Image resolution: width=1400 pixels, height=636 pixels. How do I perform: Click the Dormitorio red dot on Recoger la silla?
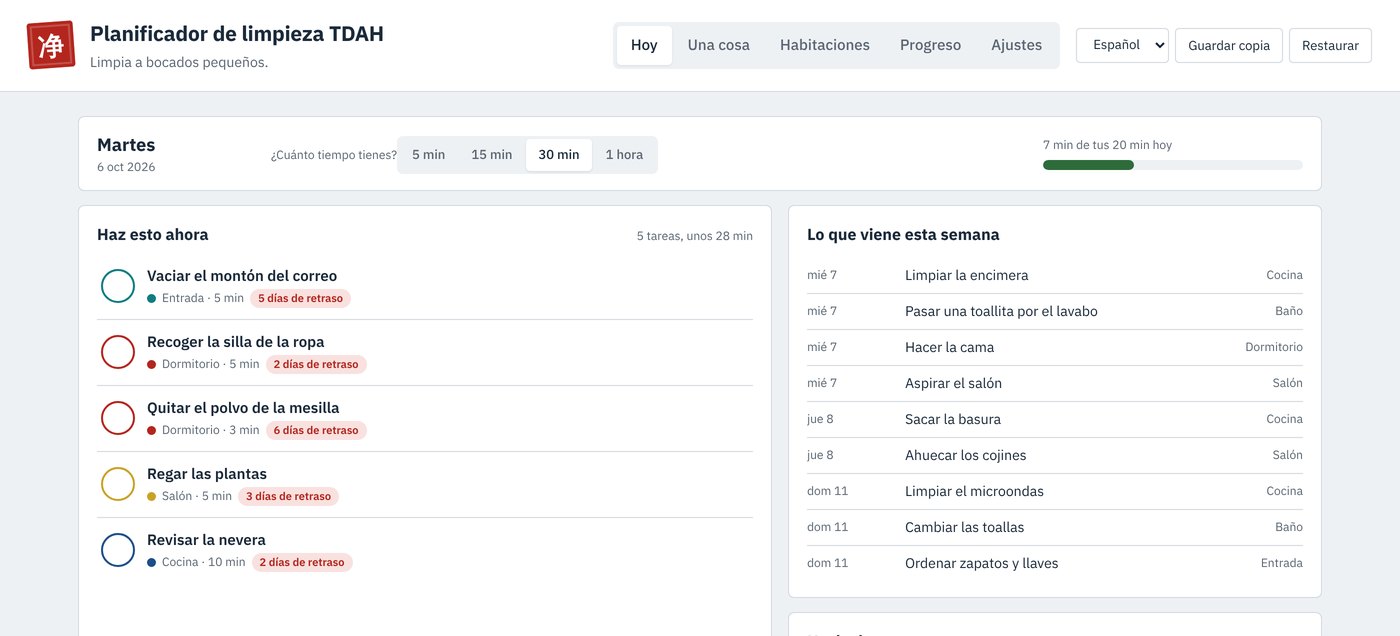pyautogui.click(x=152, y=364)
